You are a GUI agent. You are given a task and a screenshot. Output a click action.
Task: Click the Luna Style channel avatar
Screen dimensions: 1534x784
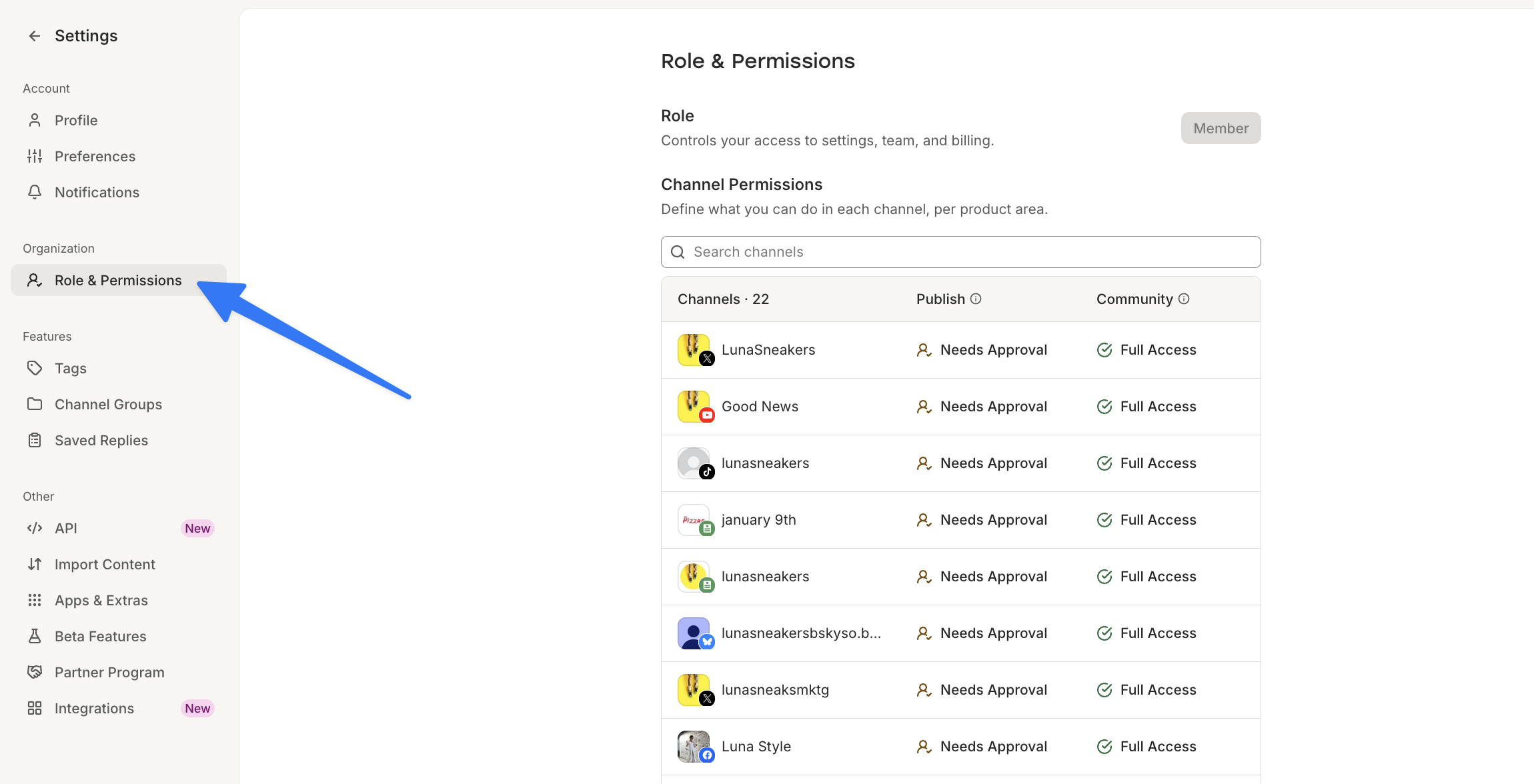[x=694, y=747]
